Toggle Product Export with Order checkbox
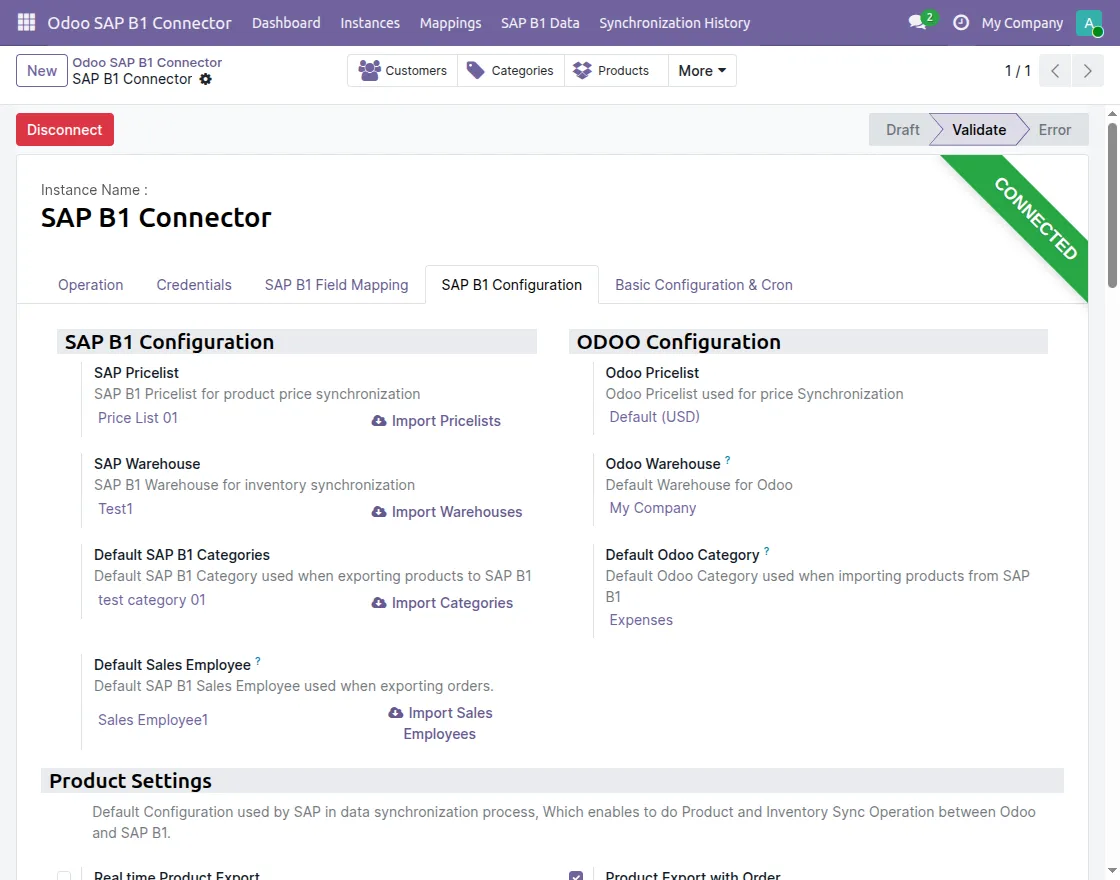1120x880 pixels. (x=576, y=876)
